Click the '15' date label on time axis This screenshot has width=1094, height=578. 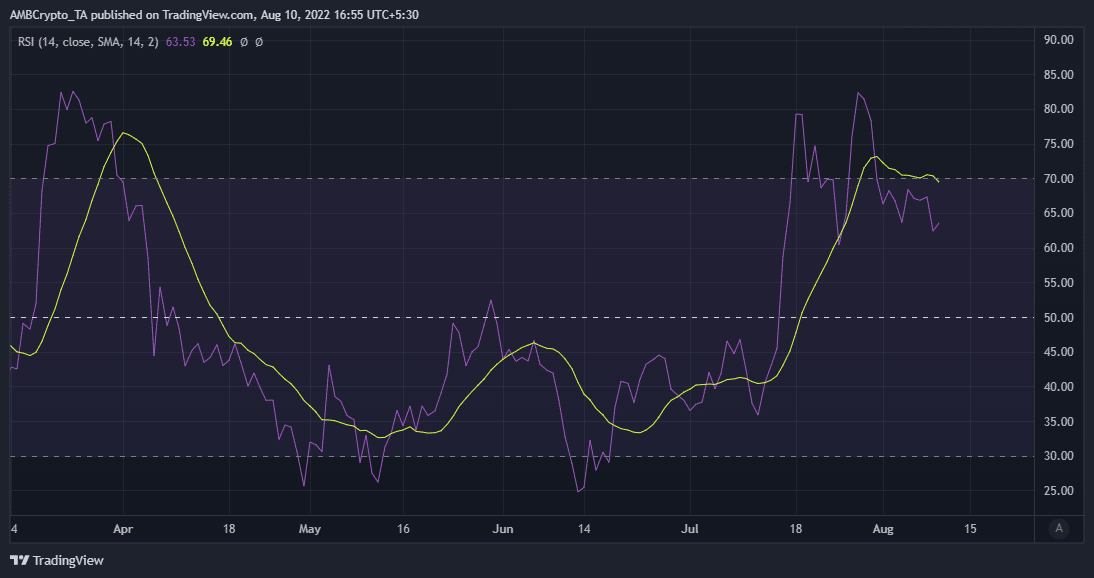pyautogui.click(x=968, y=527)
